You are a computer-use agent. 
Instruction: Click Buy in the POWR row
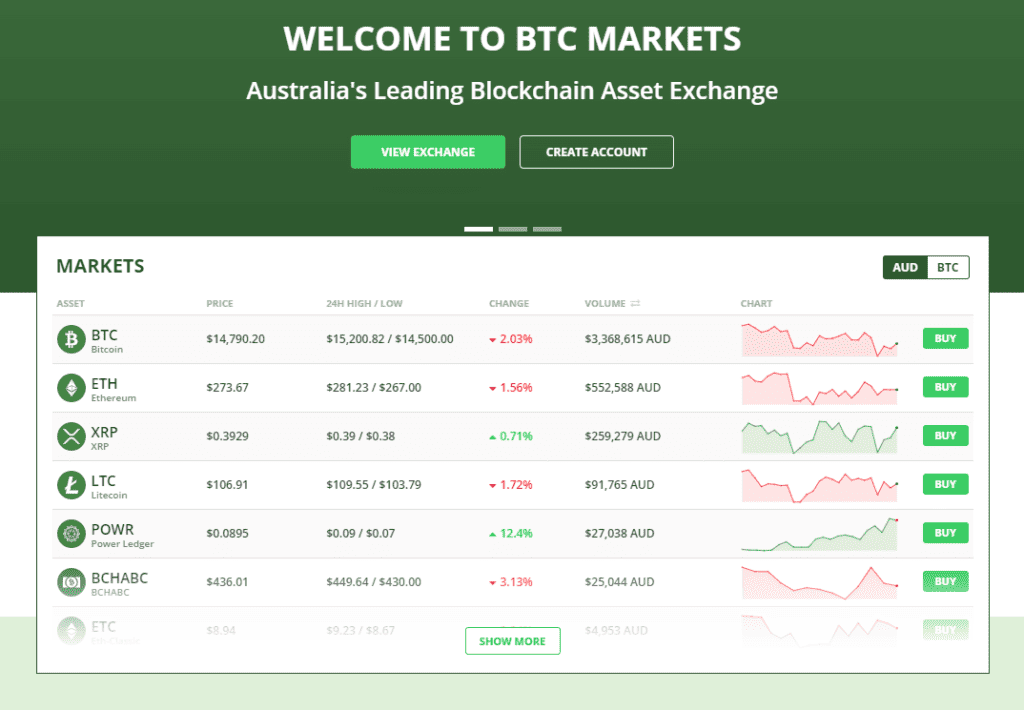click(945, 533)
